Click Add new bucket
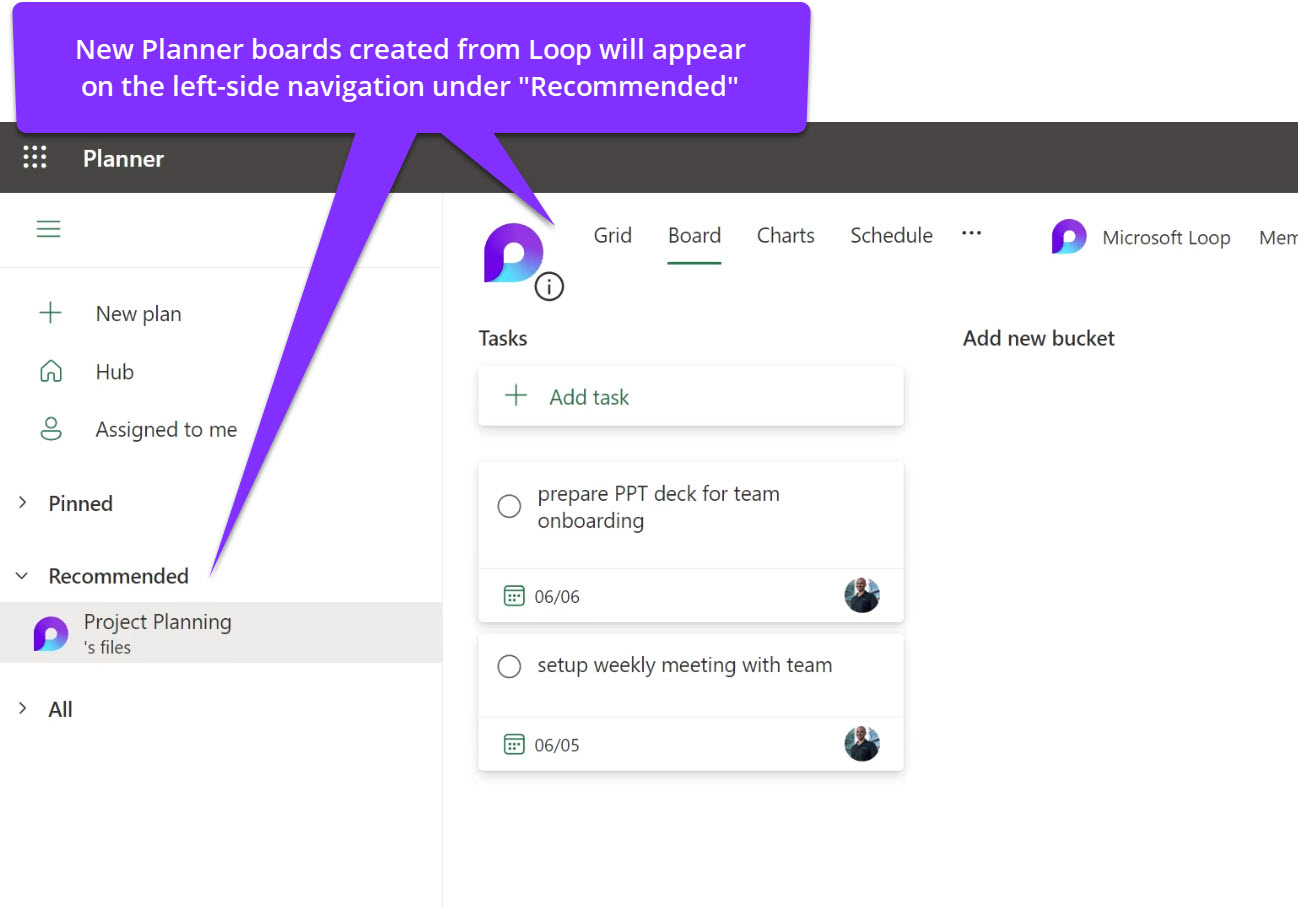 1039,338
